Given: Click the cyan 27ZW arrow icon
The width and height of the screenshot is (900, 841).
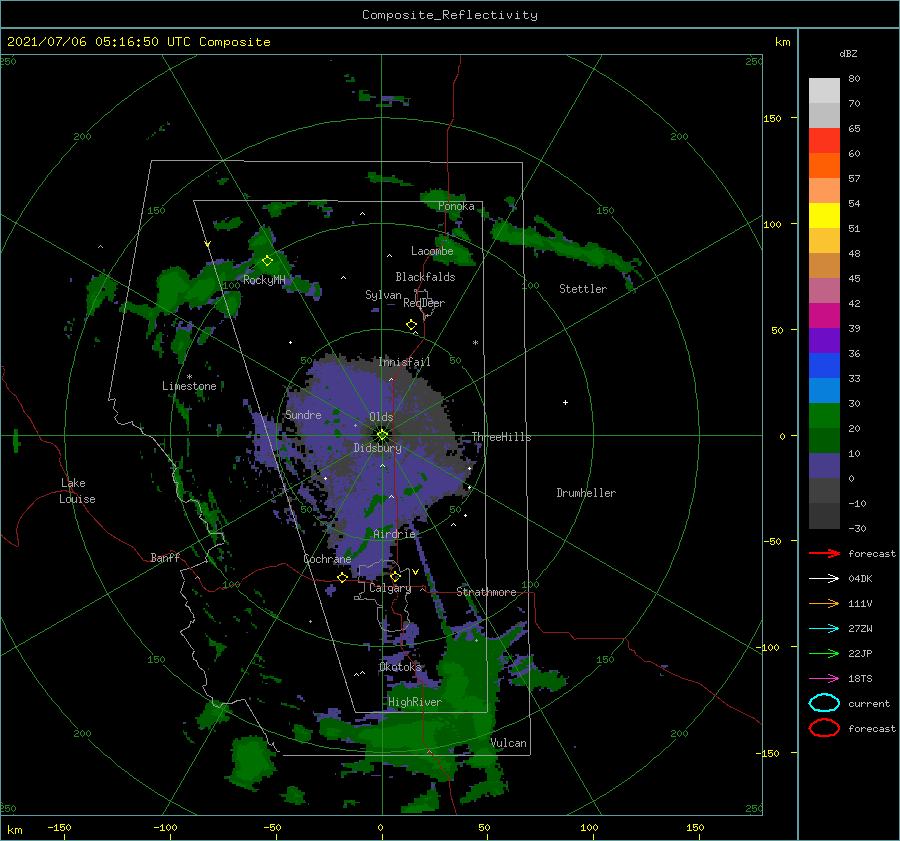Looking at the screenshot, I should pyautogui.click(x=824, y=629).
